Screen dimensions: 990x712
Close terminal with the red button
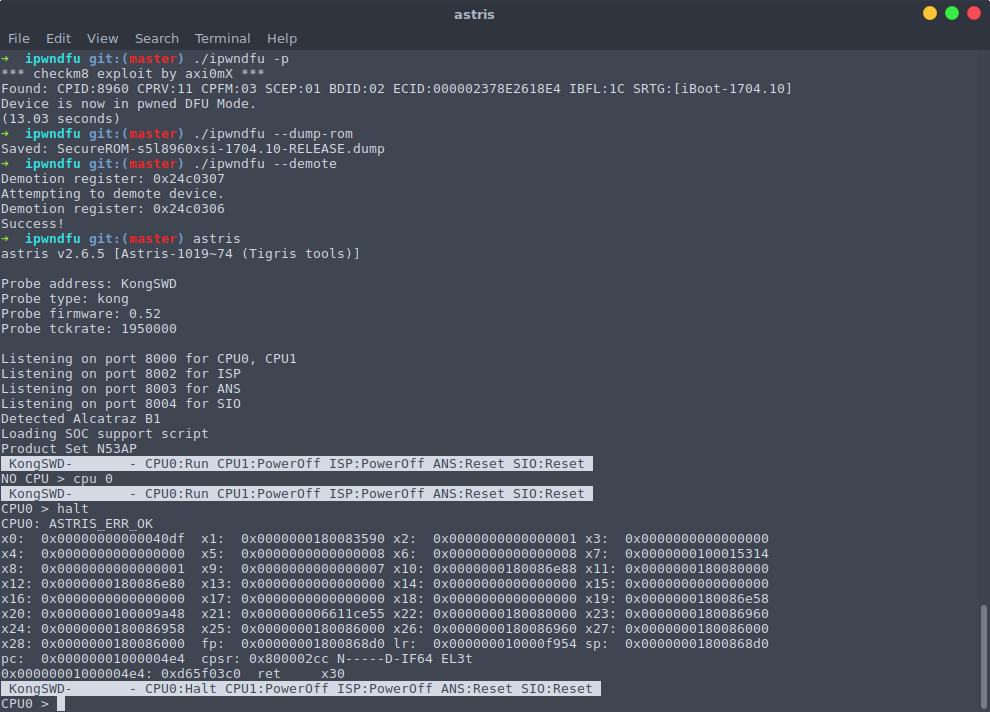point(974,14)
